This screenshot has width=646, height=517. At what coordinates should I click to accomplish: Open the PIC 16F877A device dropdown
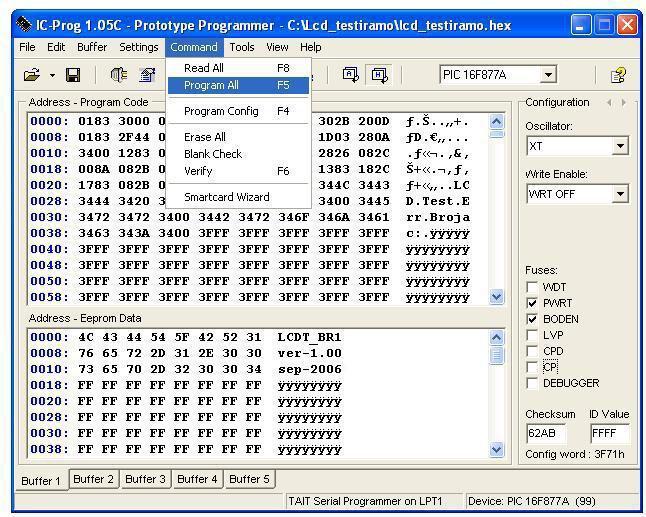pyautogui.click(x=548, y=75)
